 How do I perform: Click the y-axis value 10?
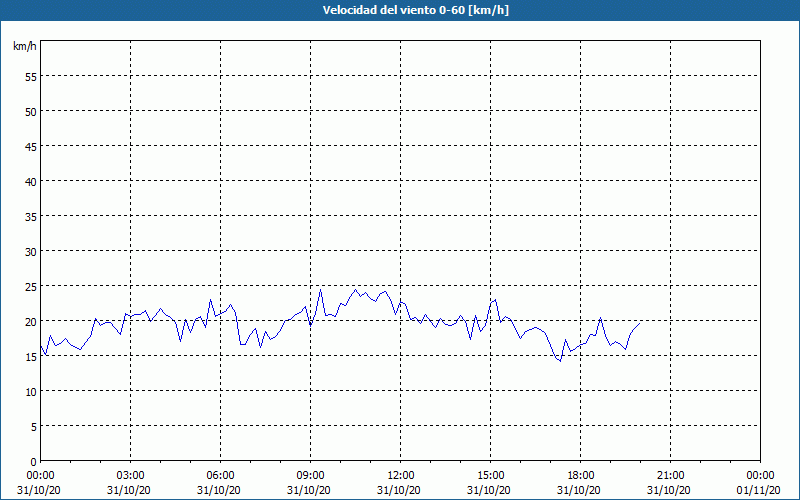(31, 392)
